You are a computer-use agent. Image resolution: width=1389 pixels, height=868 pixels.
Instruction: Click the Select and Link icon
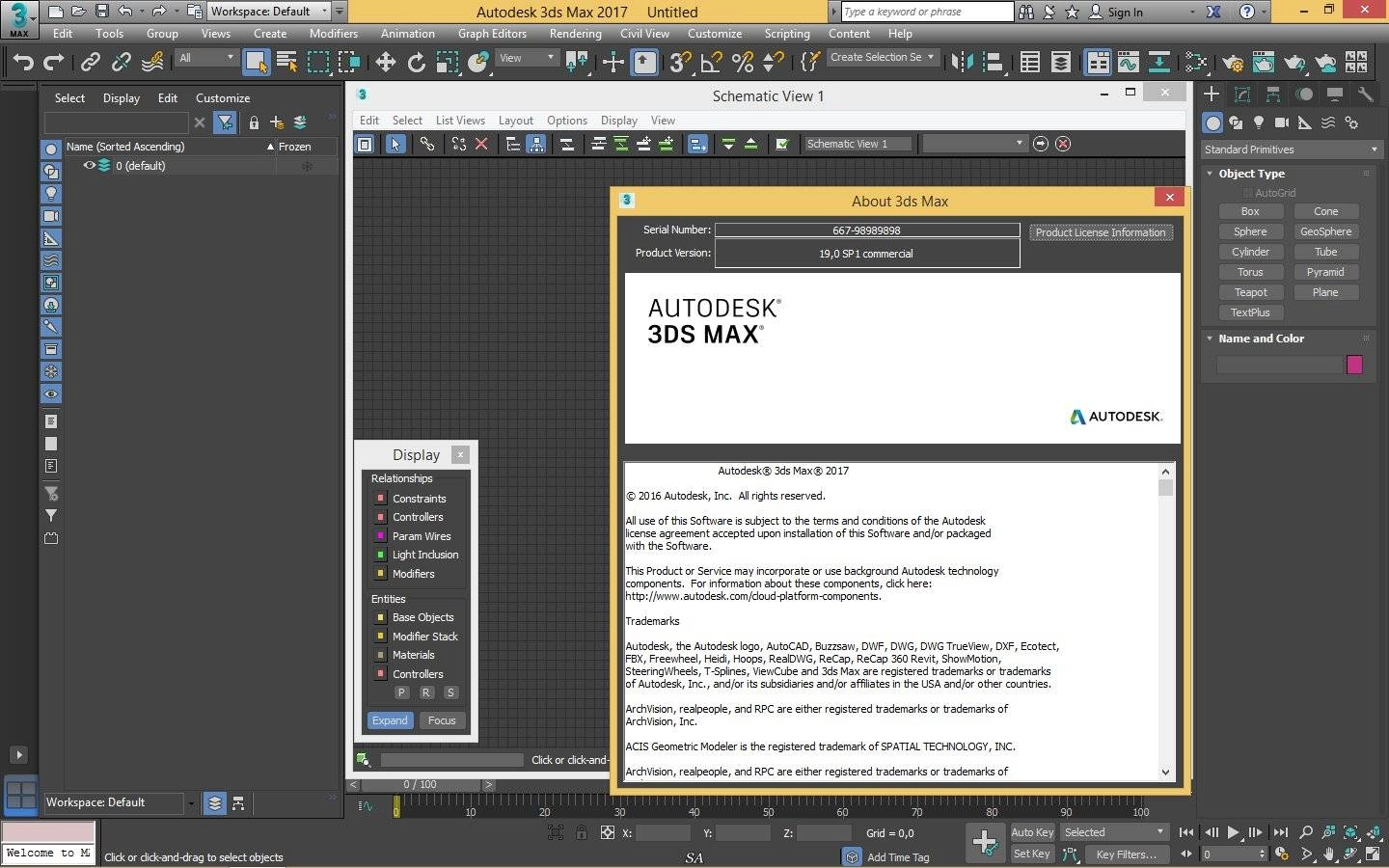(91, 63)
